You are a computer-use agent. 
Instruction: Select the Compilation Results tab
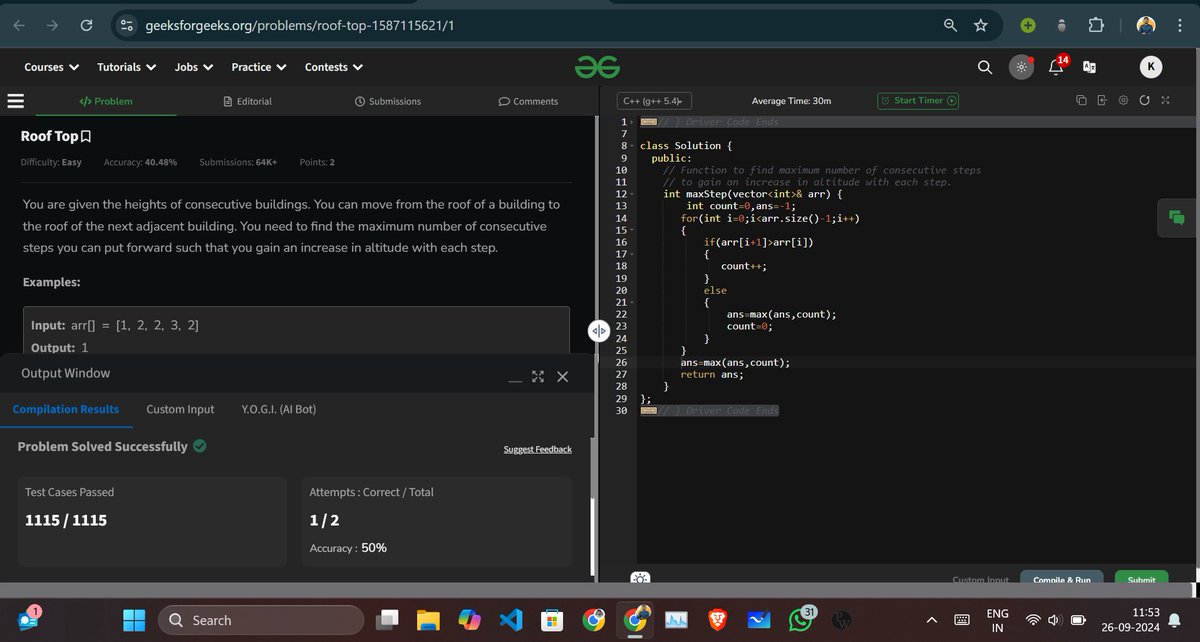(x=66, y=409)
